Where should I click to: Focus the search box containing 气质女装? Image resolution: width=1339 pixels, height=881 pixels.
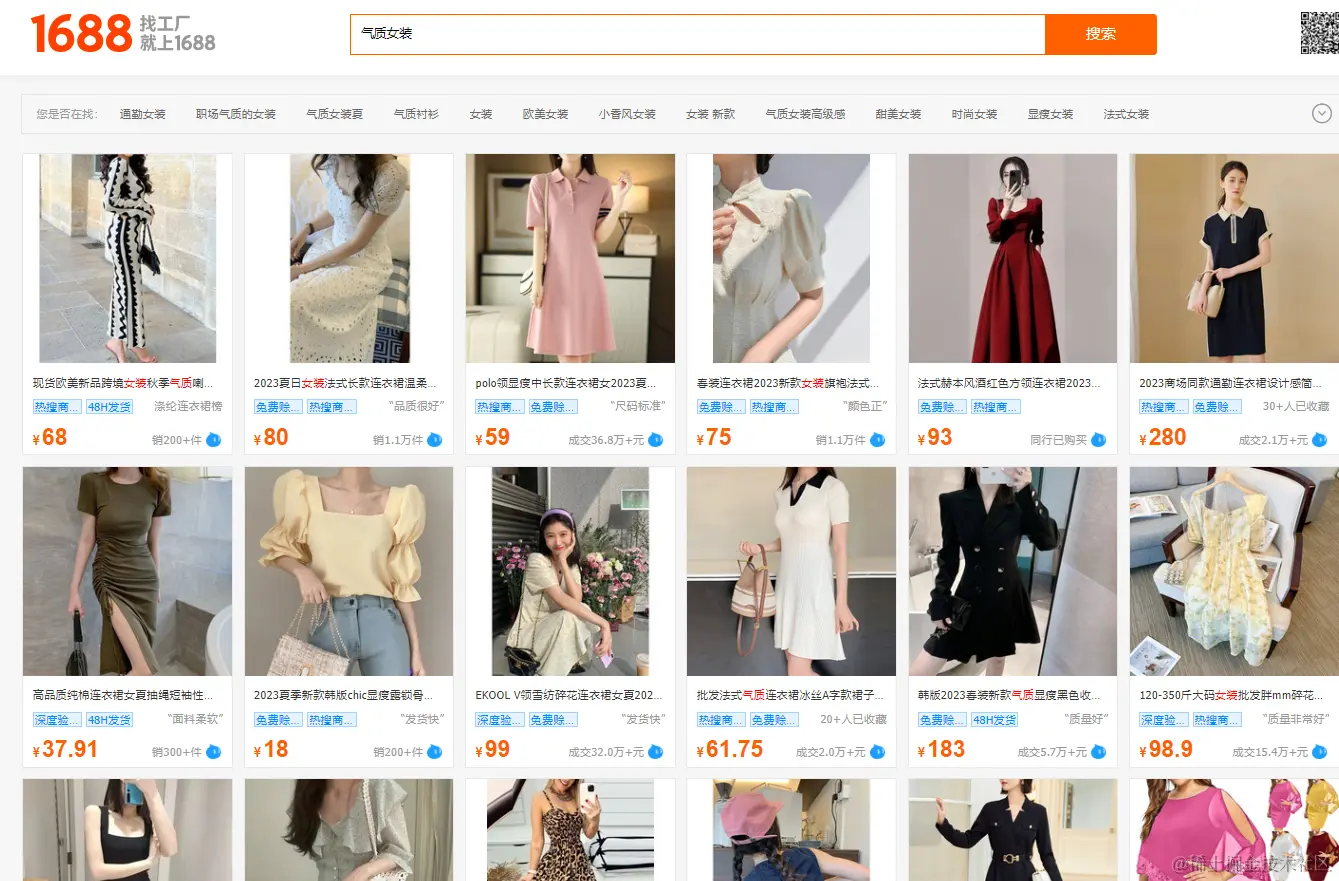(x=697, y=34)
